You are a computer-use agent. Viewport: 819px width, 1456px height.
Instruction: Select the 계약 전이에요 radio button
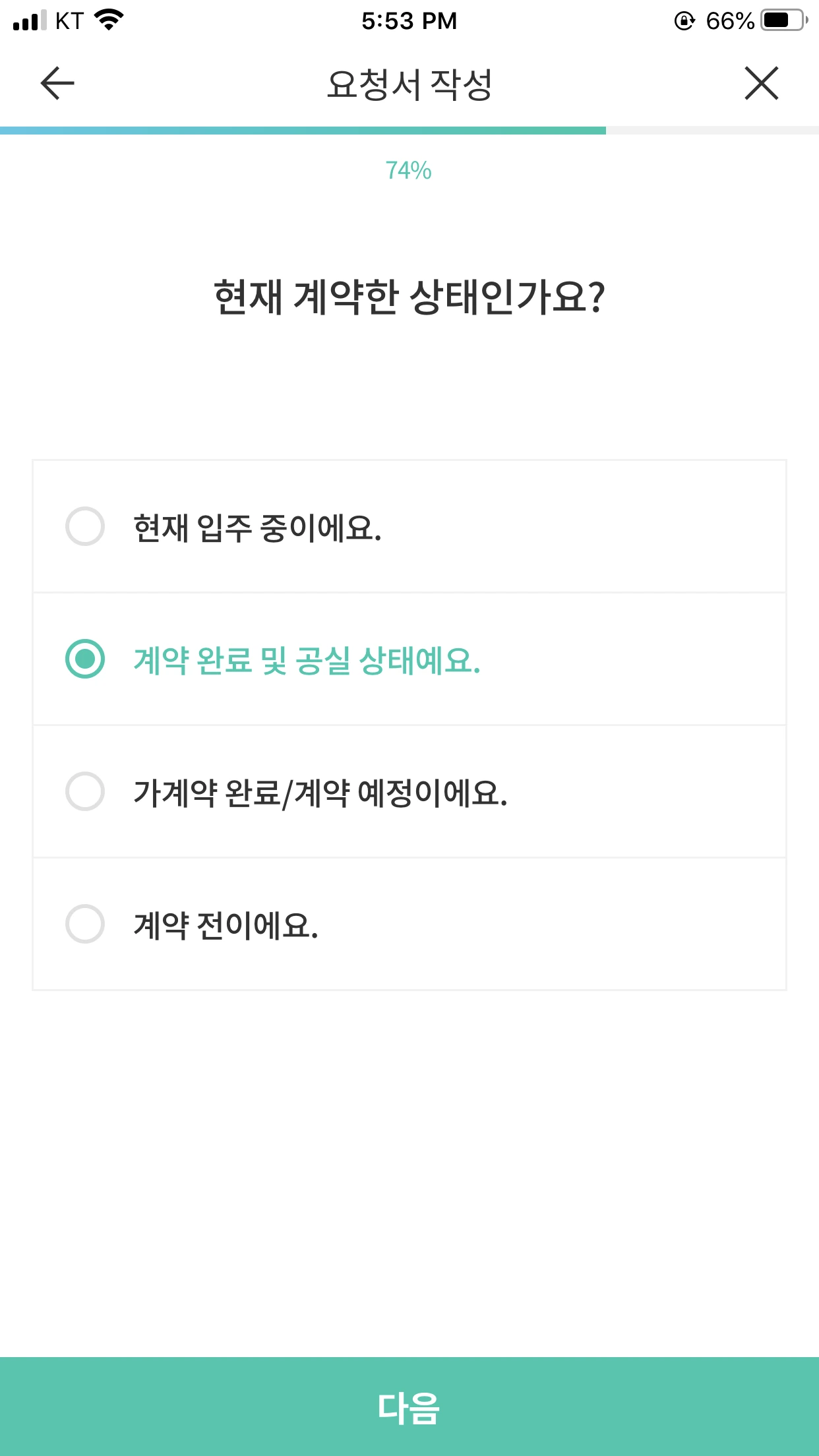pos(85,924)
